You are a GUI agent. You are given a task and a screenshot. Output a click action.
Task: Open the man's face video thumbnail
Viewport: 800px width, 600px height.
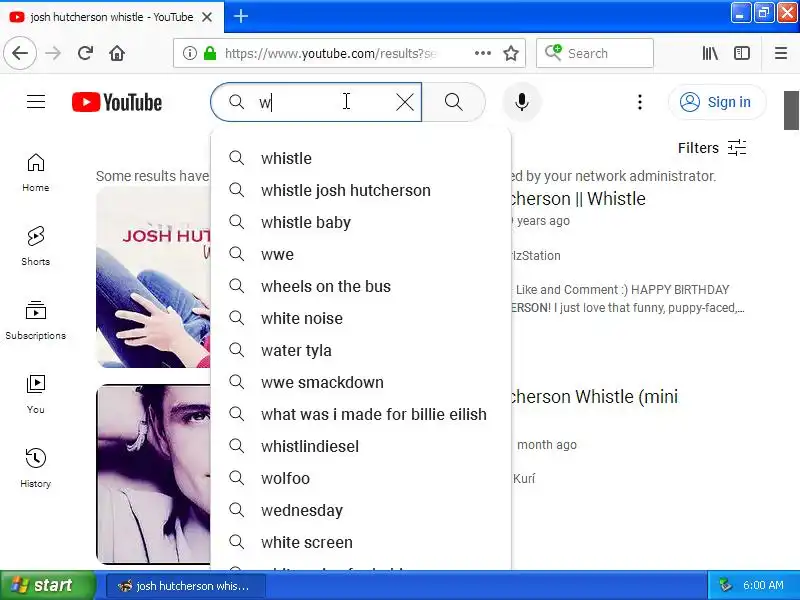pyautogui.click(x=153, y=474)
